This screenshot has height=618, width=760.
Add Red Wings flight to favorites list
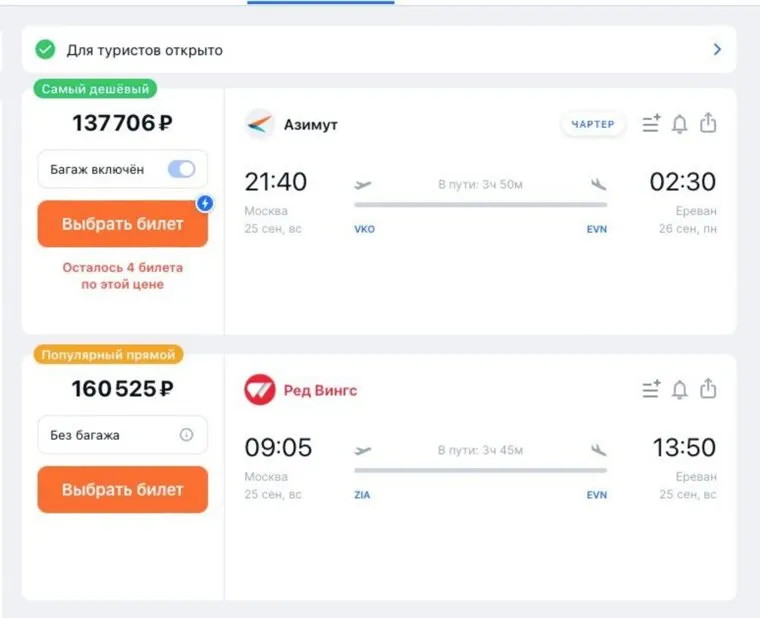coord(651,389)
